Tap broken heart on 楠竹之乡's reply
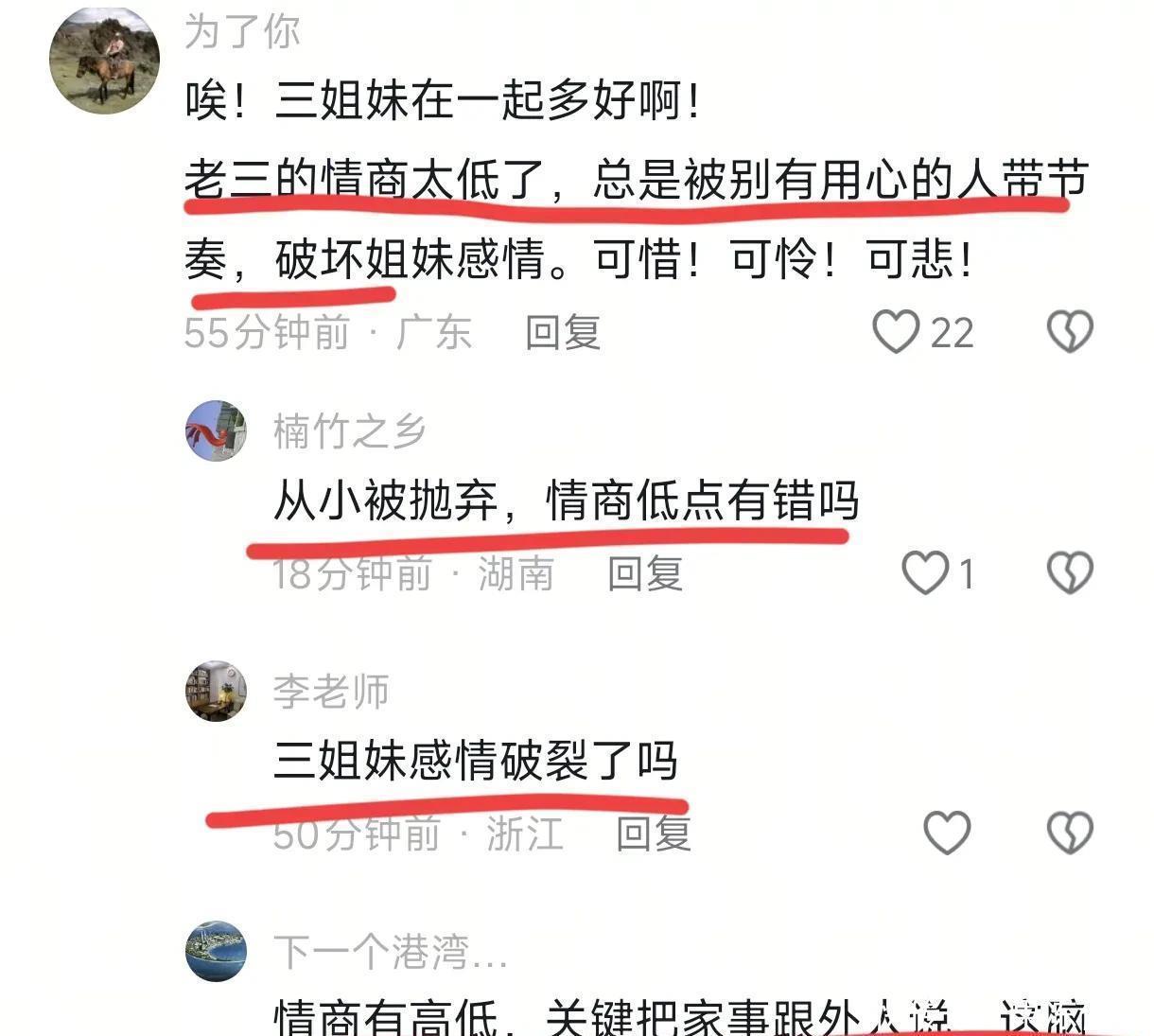 coord(1070,573)
